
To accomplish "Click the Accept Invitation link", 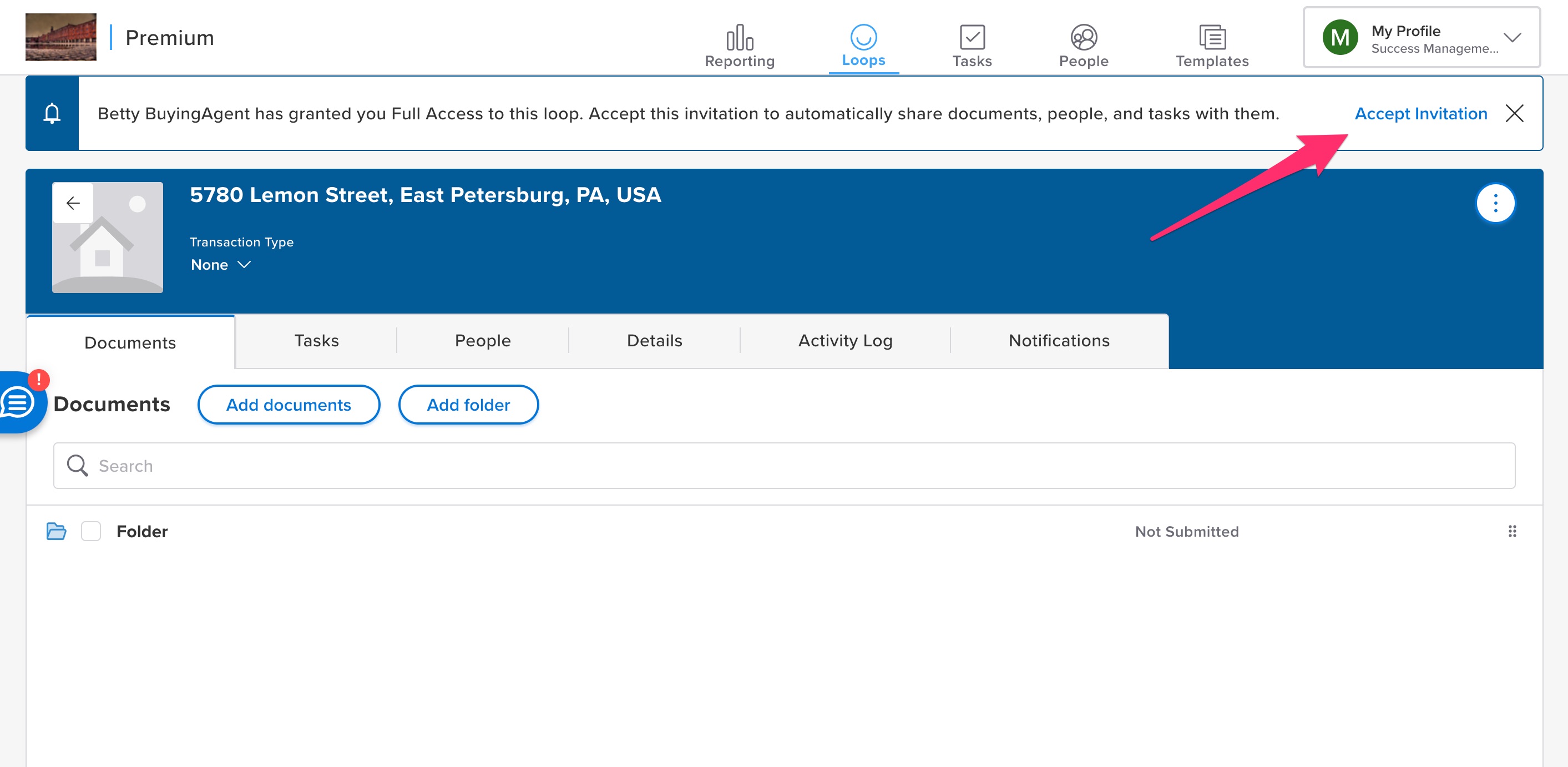I will 1420,114.
